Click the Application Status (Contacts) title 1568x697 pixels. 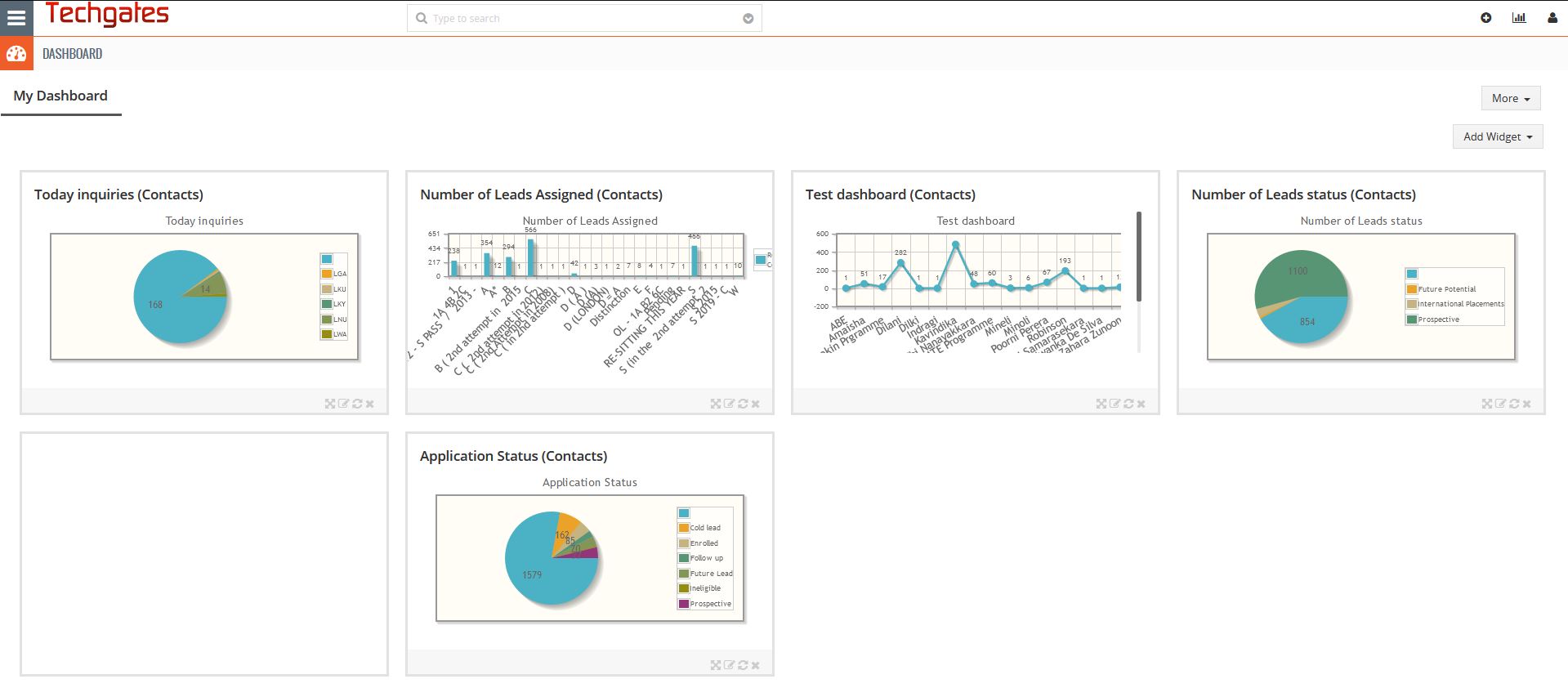tap(513, 456)
